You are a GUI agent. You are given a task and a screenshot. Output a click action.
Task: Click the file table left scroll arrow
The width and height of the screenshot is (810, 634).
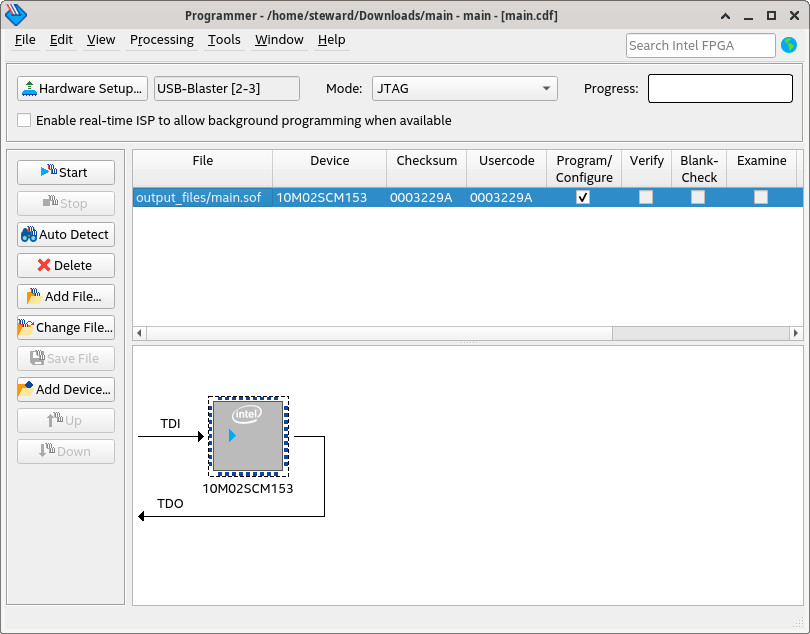(139, 333)
